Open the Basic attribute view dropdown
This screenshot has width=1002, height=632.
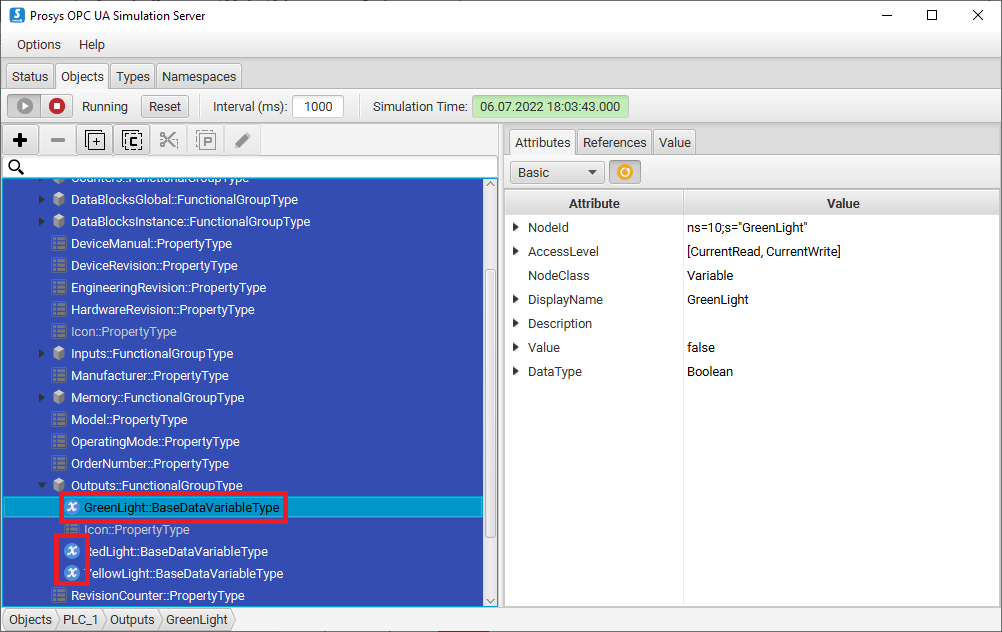[557, 172]
